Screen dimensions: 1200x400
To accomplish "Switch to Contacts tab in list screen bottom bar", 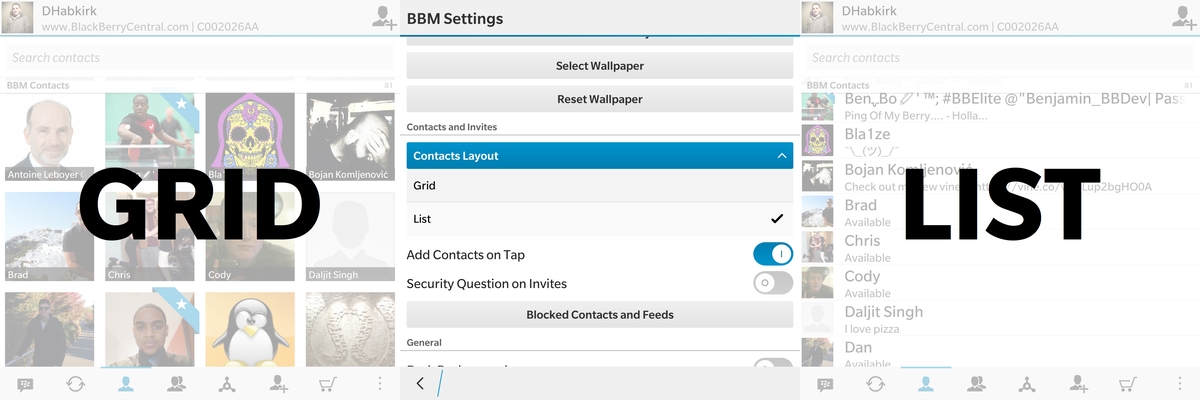I will [926, 384].
